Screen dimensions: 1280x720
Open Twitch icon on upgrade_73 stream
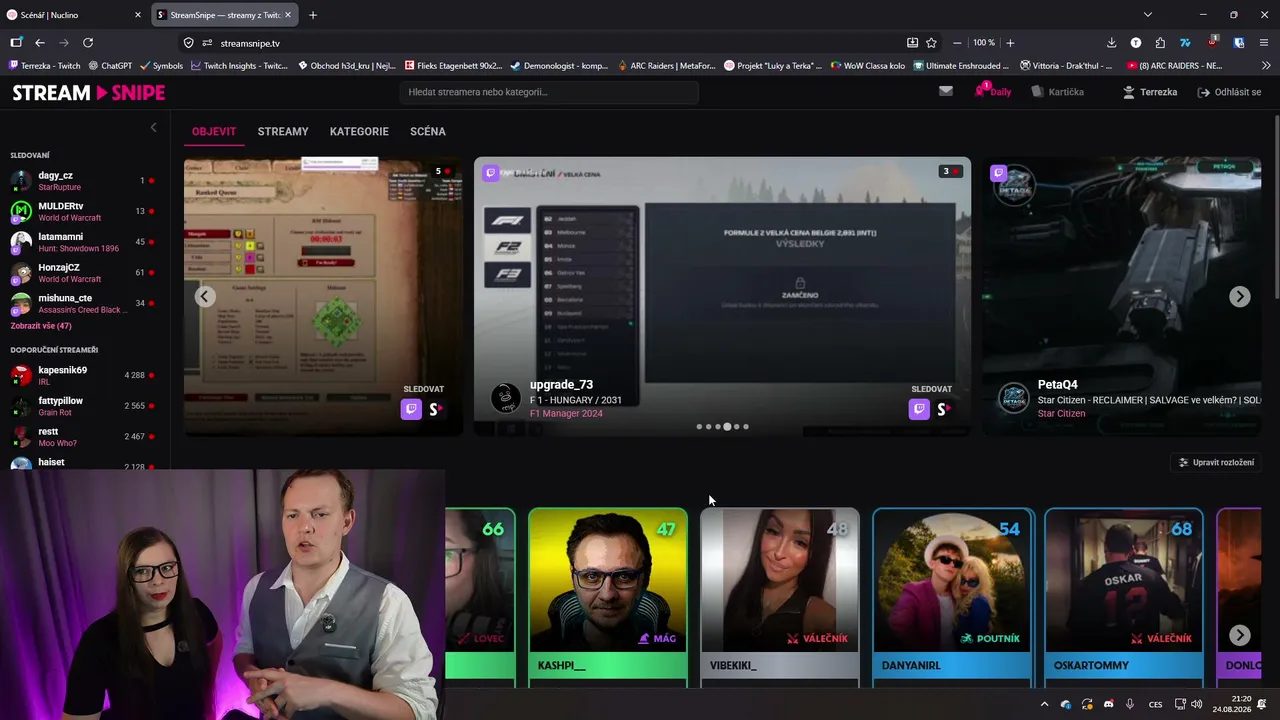(x=919, y=409)
